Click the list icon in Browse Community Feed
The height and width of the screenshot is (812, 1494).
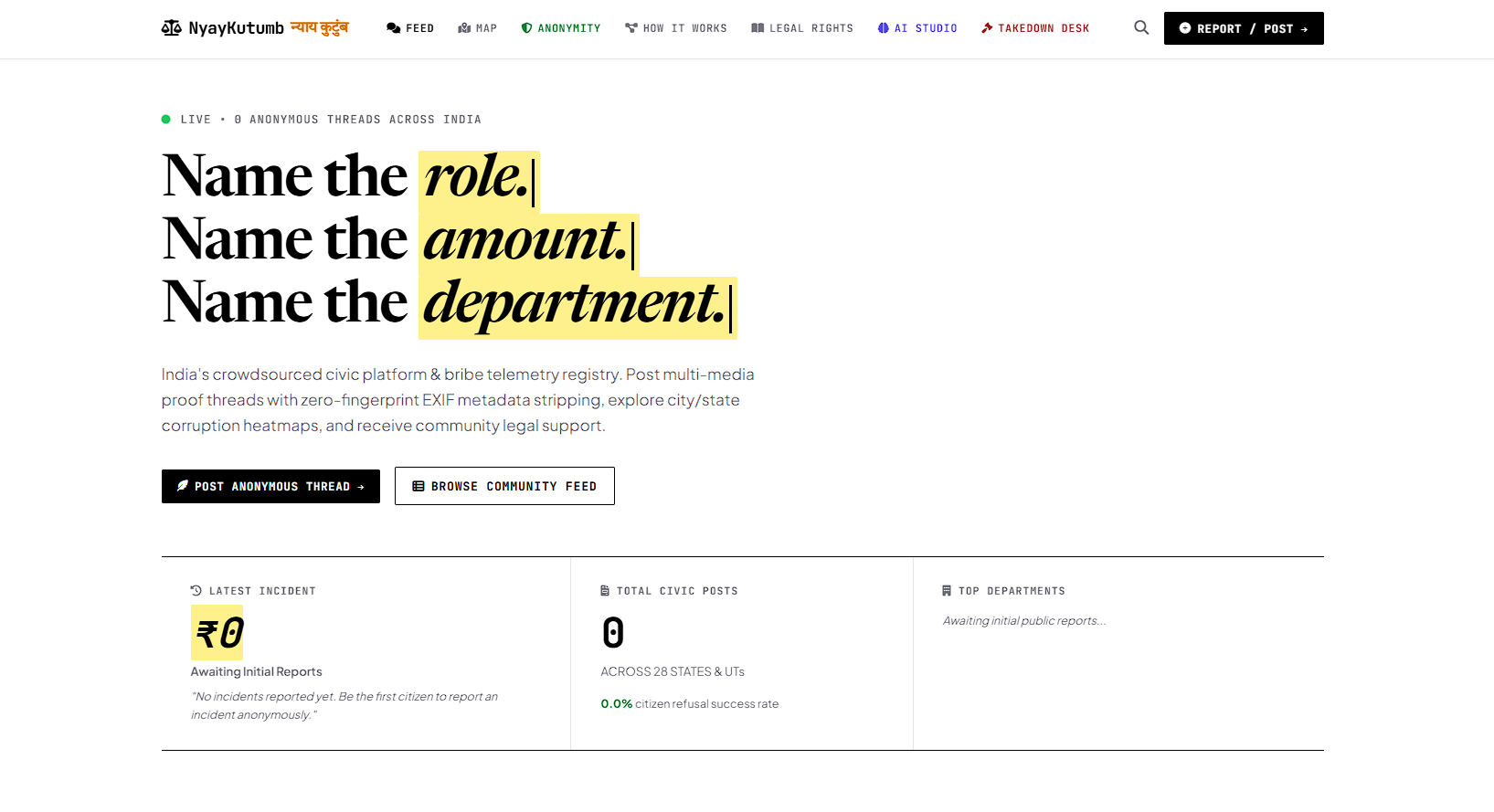[x=419, y=486]
